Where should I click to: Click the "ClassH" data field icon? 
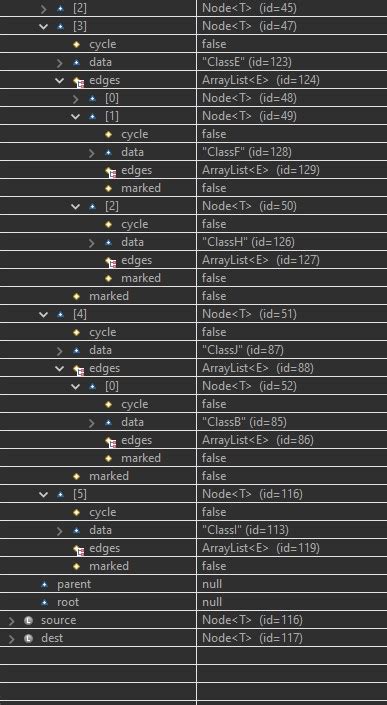tap(108, 242)
